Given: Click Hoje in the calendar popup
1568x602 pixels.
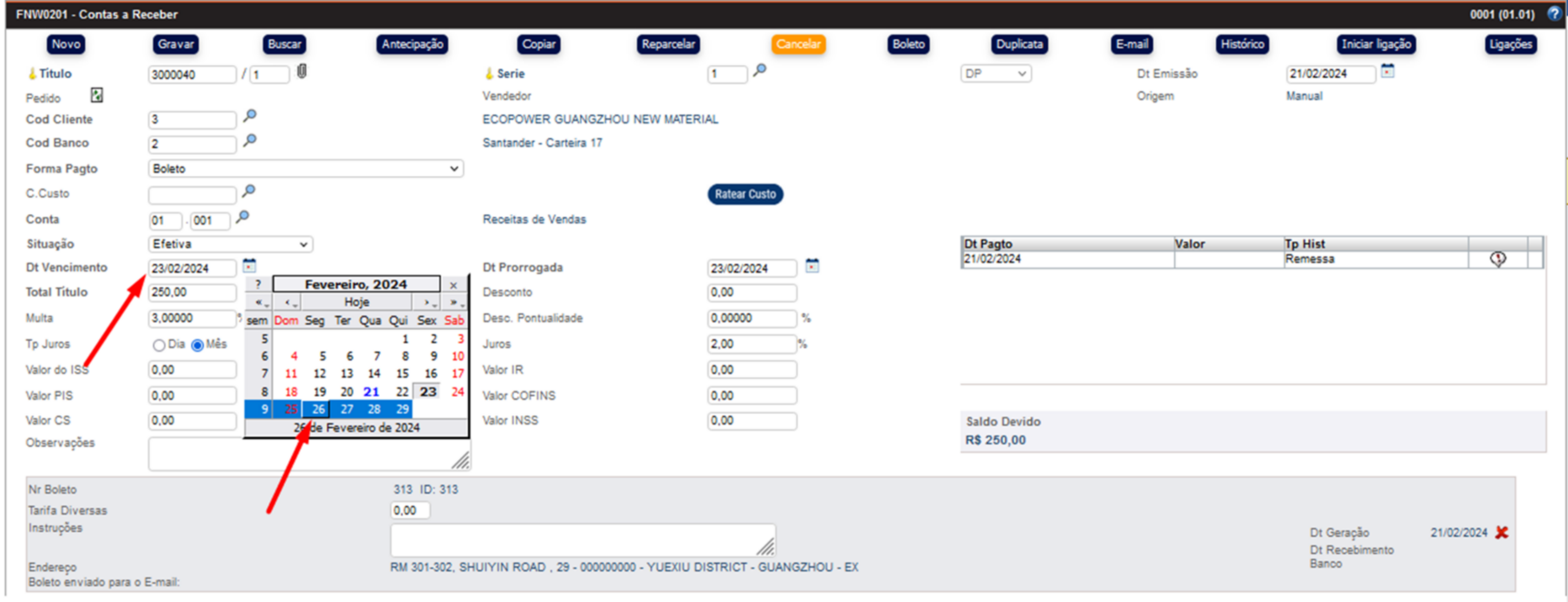Looking at the screenshot, I should coord(356,302).
